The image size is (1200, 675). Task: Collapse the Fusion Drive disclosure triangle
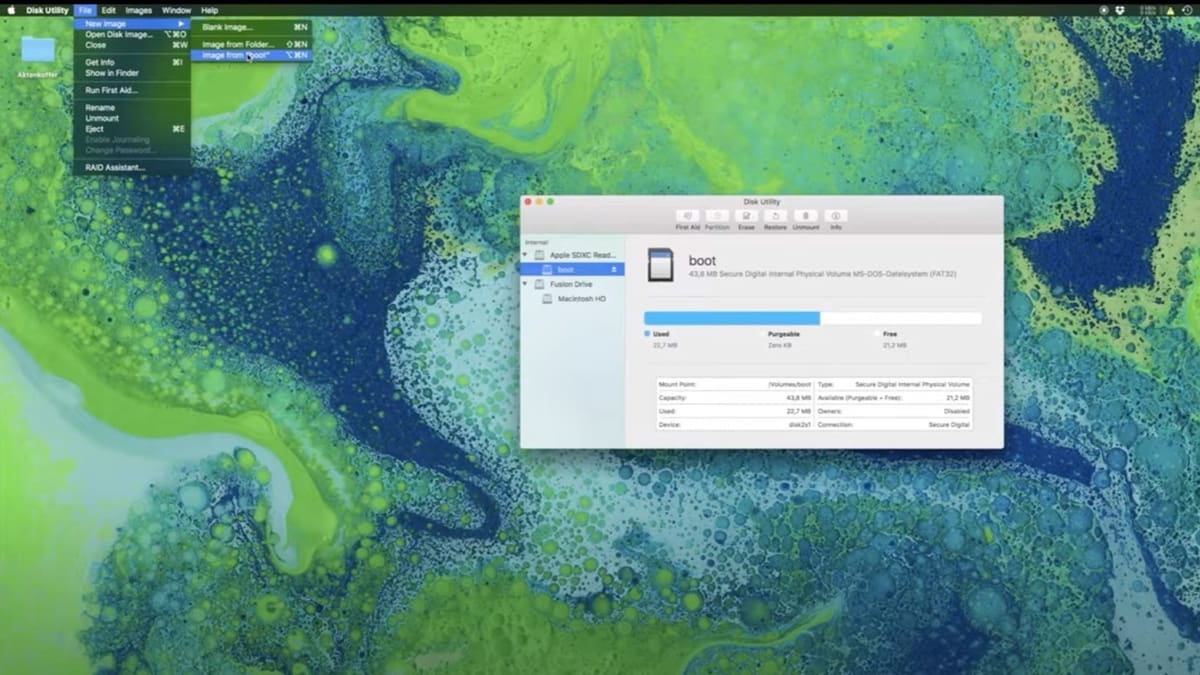click(526, 284)
